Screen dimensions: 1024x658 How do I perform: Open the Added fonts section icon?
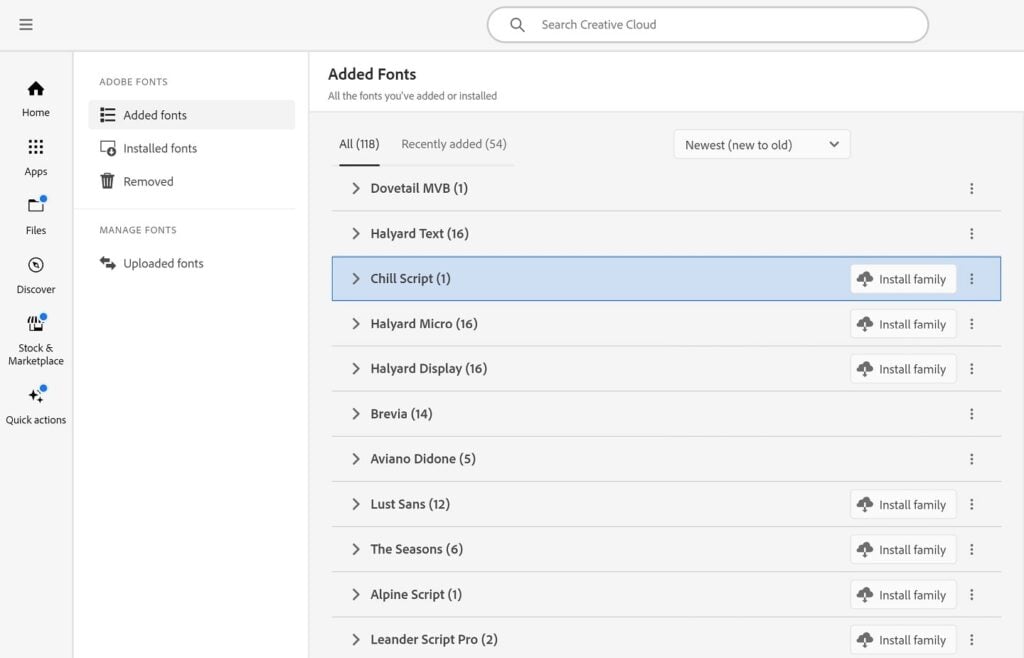[x=106, y=114]
